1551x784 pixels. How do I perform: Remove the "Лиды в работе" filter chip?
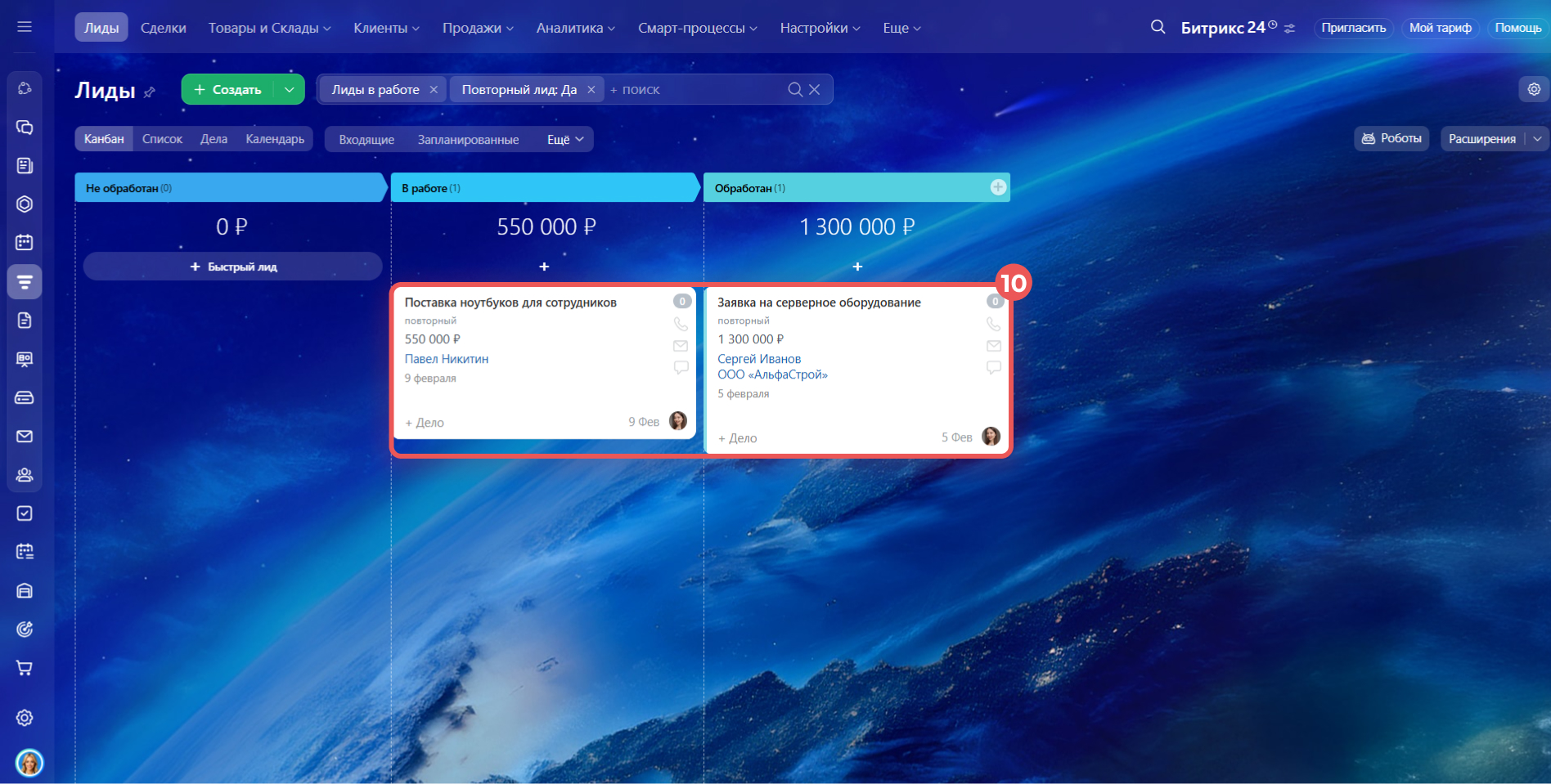[x=434, y=90]
